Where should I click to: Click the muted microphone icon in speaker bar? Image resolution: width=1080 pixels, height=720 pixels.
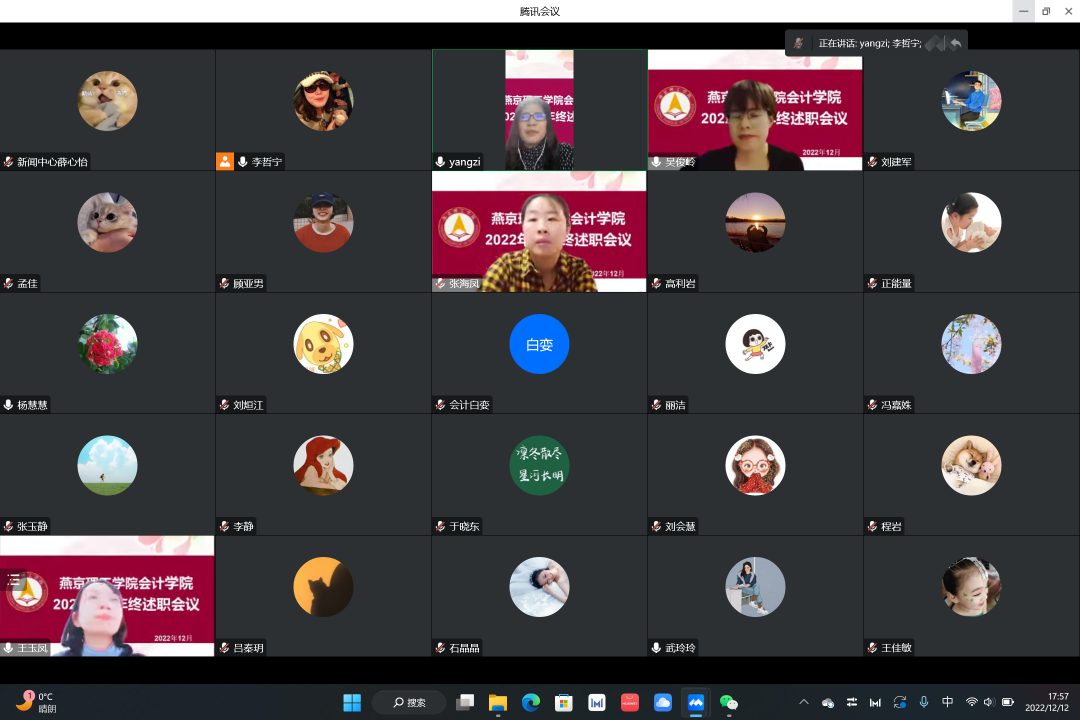pyautogui.click(x=799, y=43)
